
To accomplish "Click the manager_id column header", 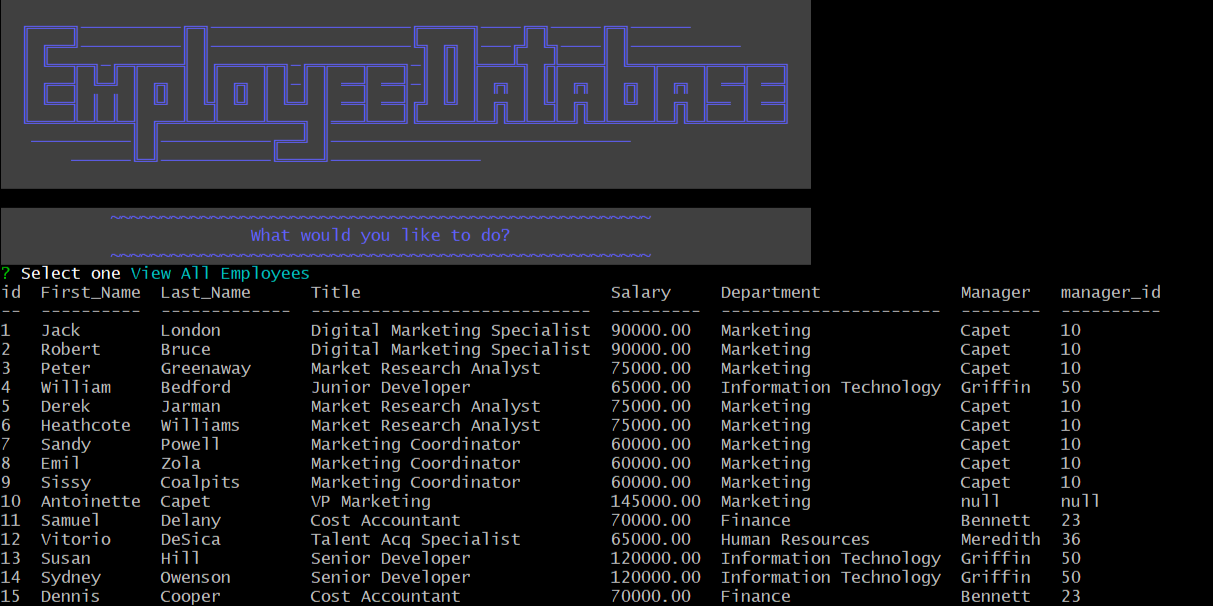I will (1110, 292).
